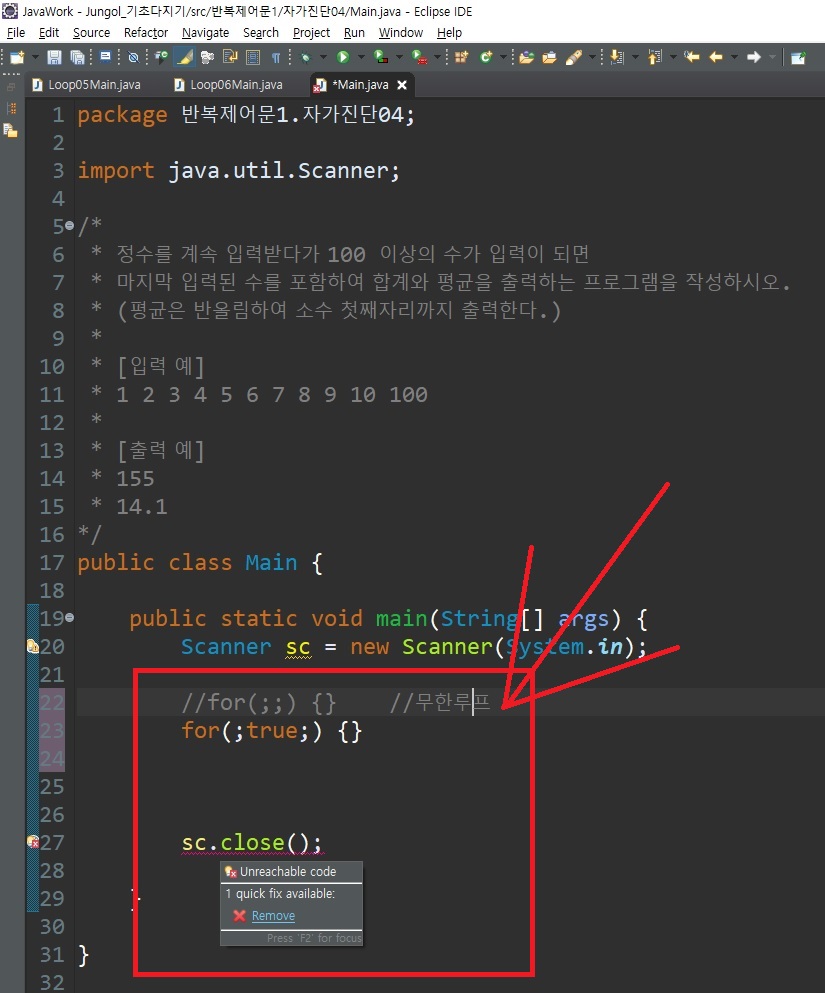The height and width of the screenshot is (993, 825).
Task: Click the Open Task folder icon
Action: point(550,58)
